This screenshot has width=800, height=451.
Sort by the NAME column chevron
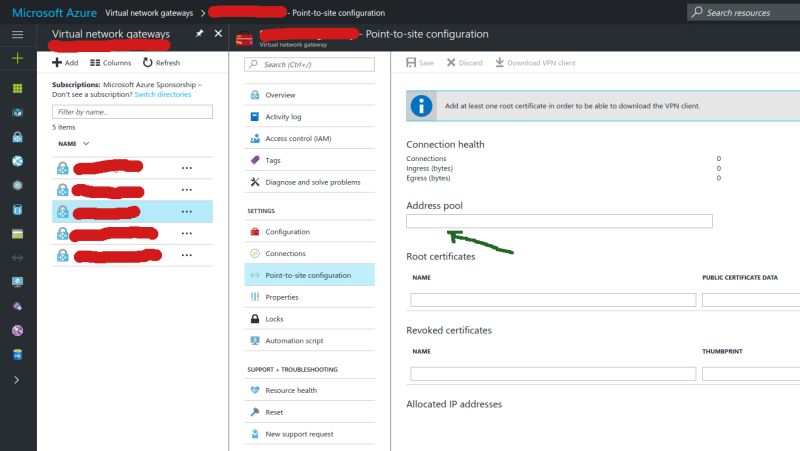[x=86, y=143]
